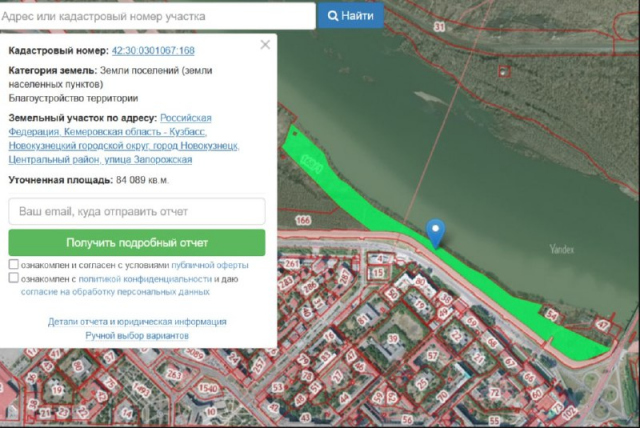Open the публичной оферты link
640x428 pixels.
tap(210, 265)
